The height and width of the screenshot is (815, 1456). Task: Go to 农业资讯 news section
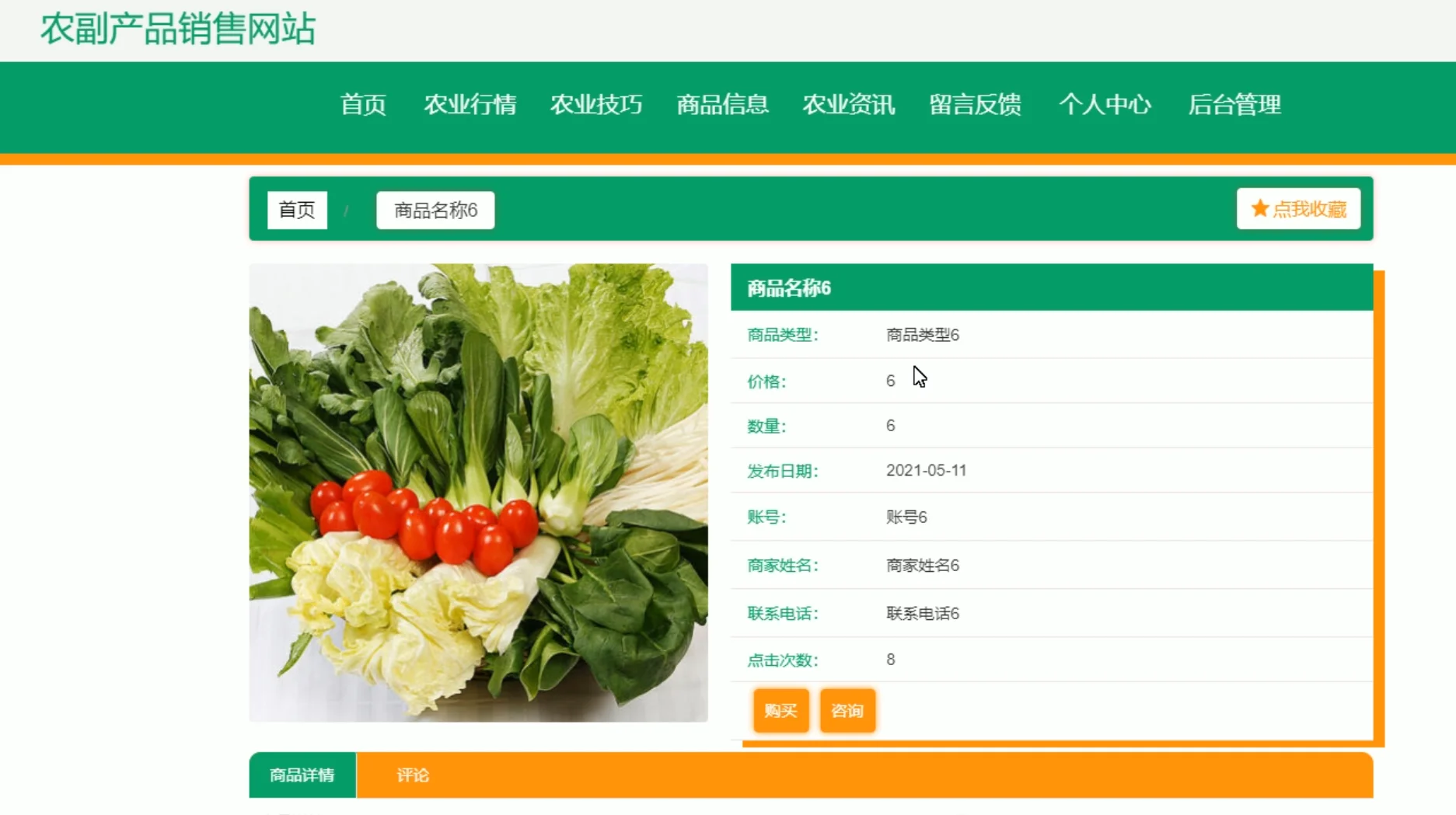coord(849,105)
